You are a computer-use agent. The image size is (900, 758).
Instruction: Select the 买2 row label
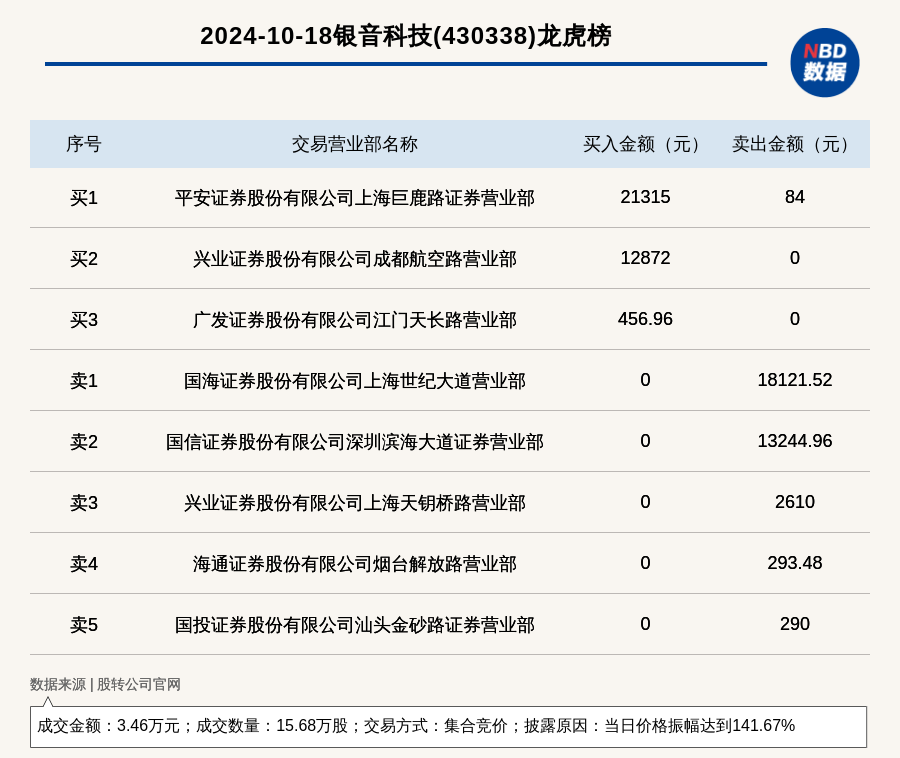pos(84,259)
